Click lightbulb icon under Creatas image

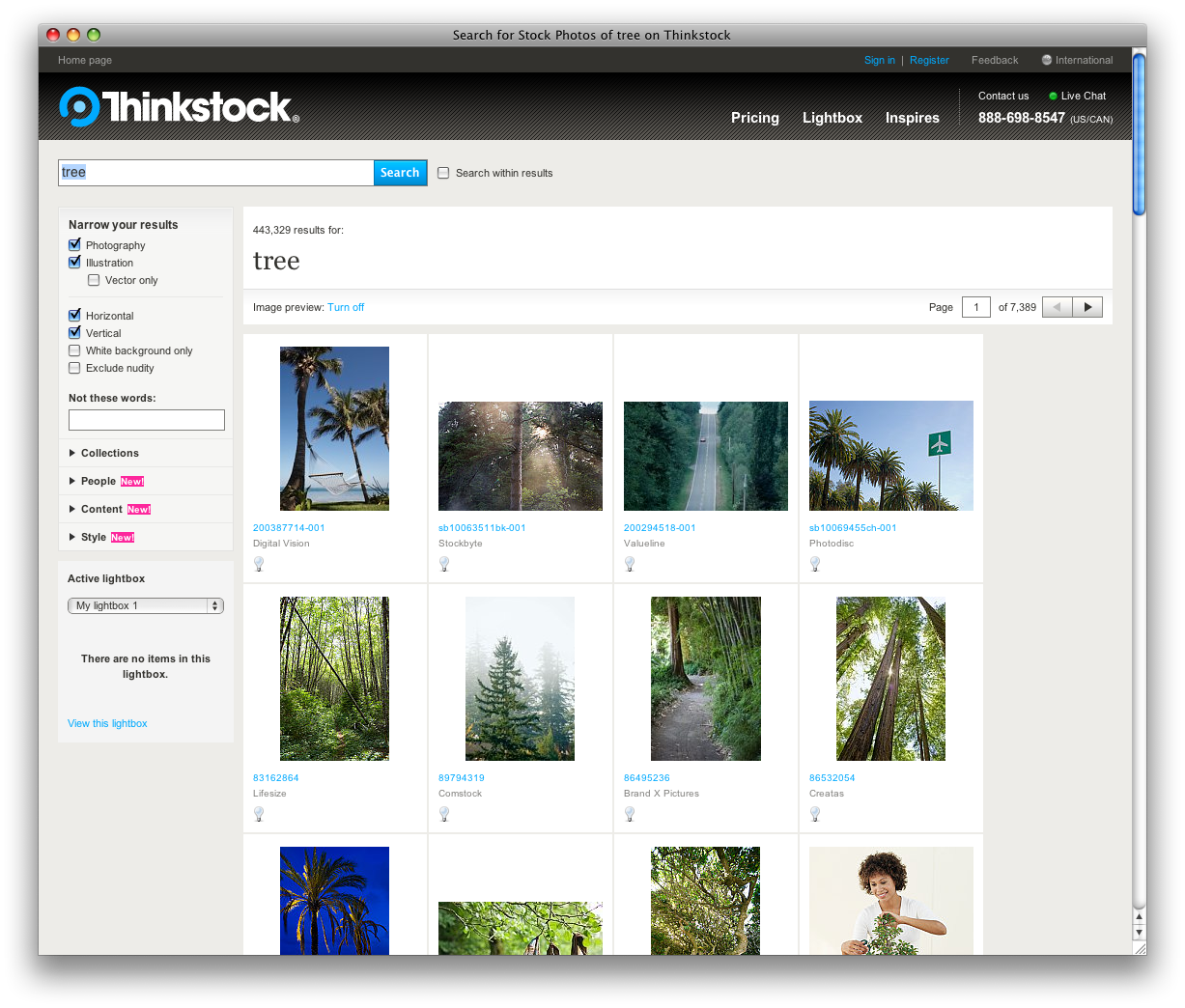click(x=815, y=814)
